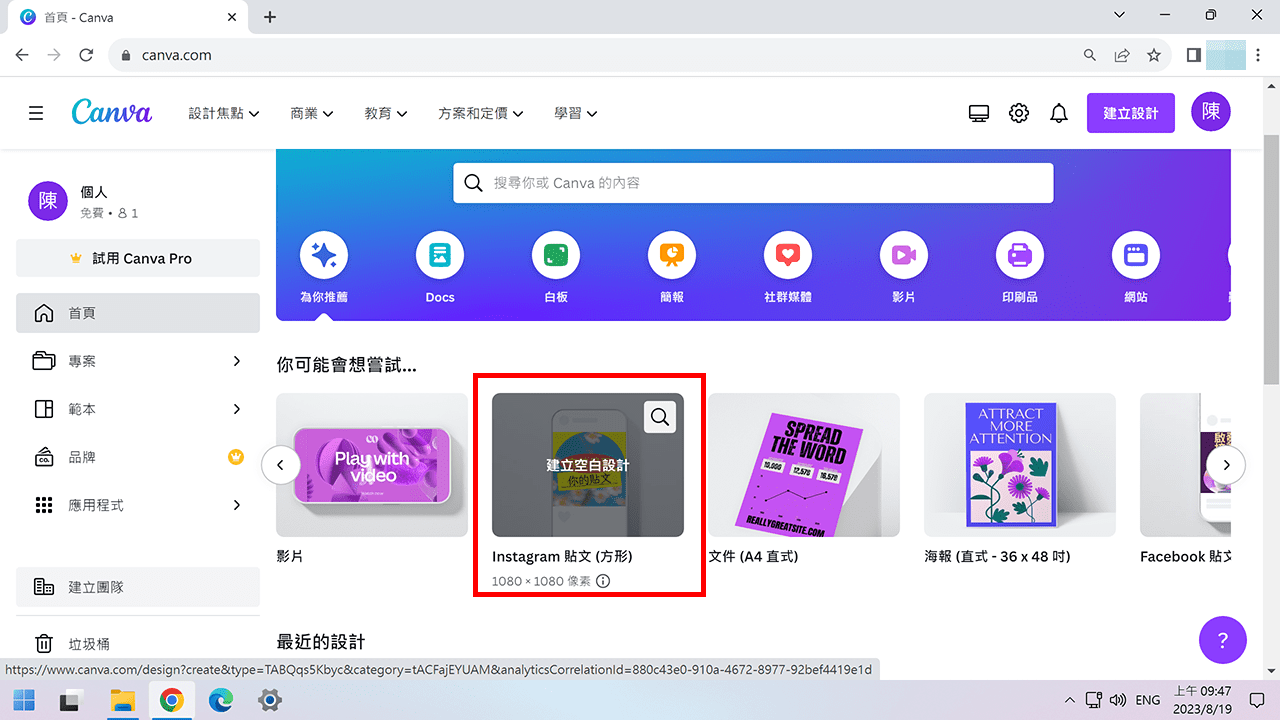This screenshot has width=1280, height=720.
Task: Open the notifications bell
Action: point(1059,112)
